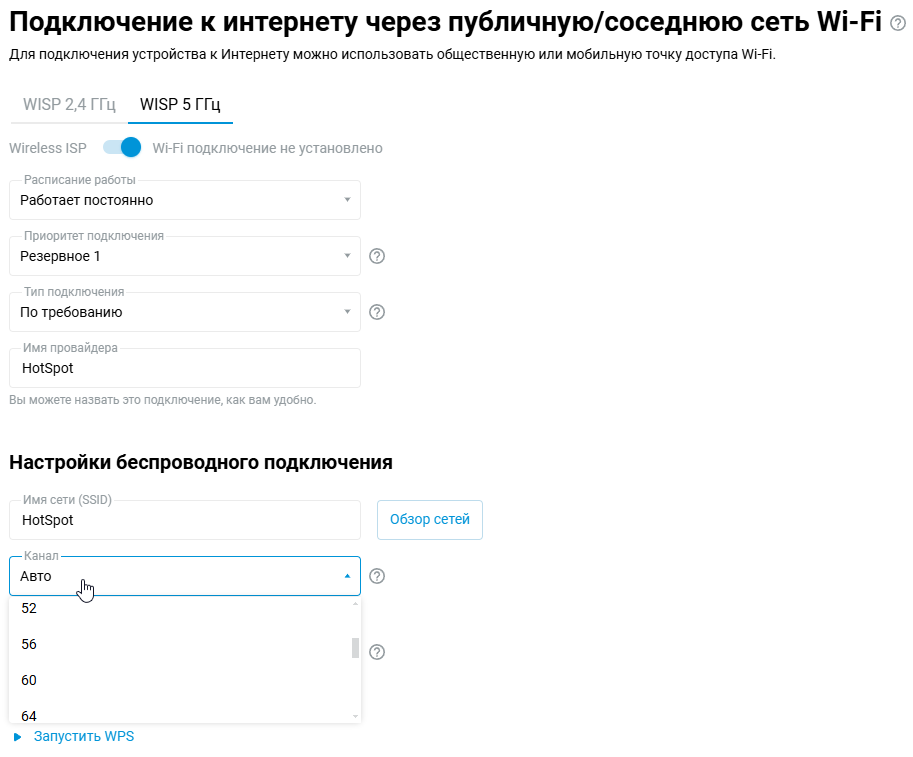Collapse the Канал dropdown showing Авто

[185, 576]
